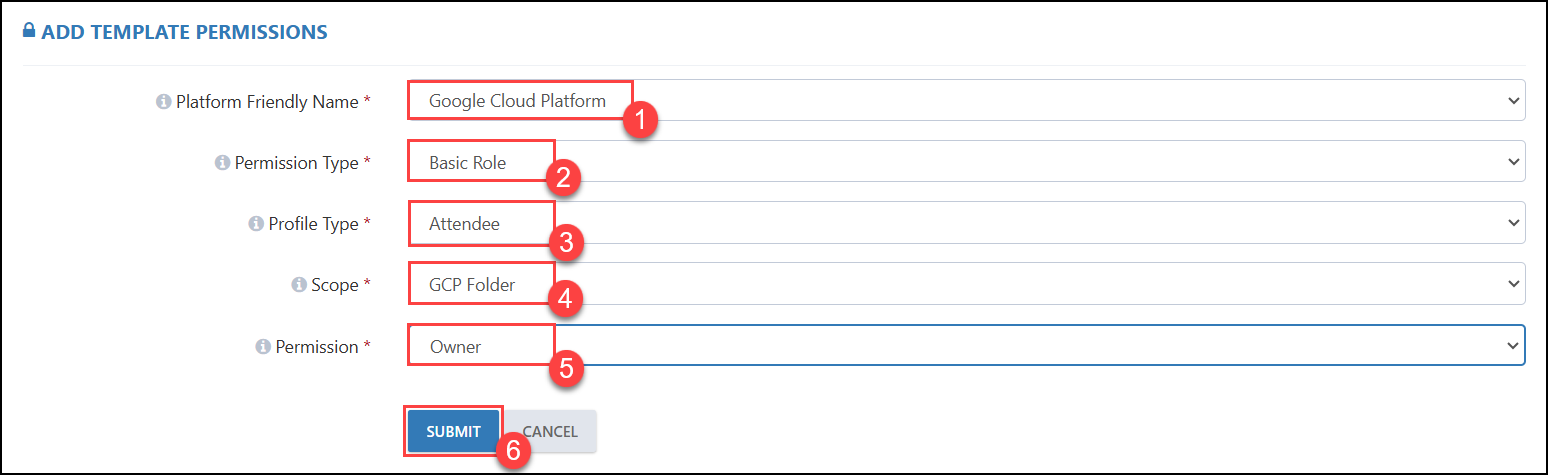Click the Add Template Permissions heading
This screenshot has width=1548, height=475.
tap(184, 32)
